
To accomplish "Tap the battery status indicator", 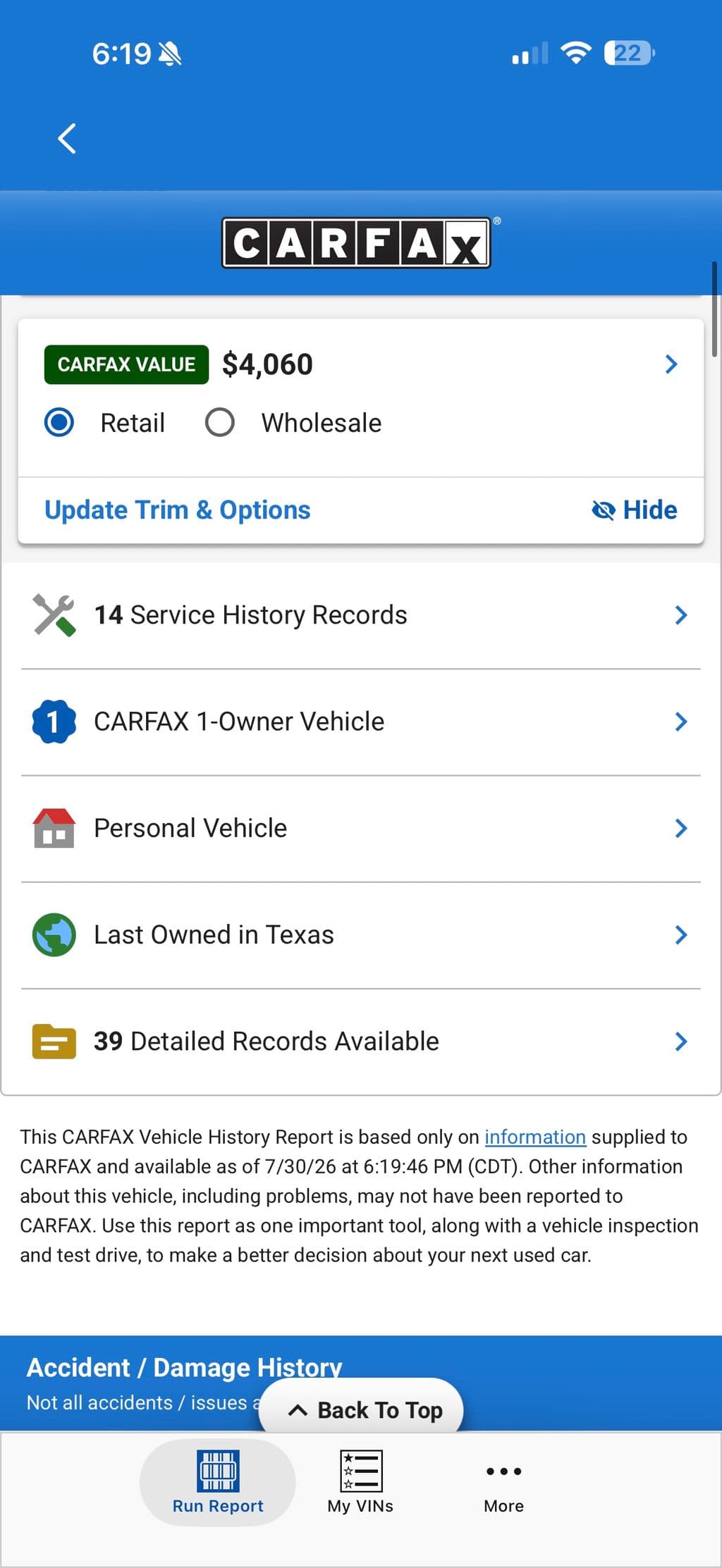I will [629, 53].
